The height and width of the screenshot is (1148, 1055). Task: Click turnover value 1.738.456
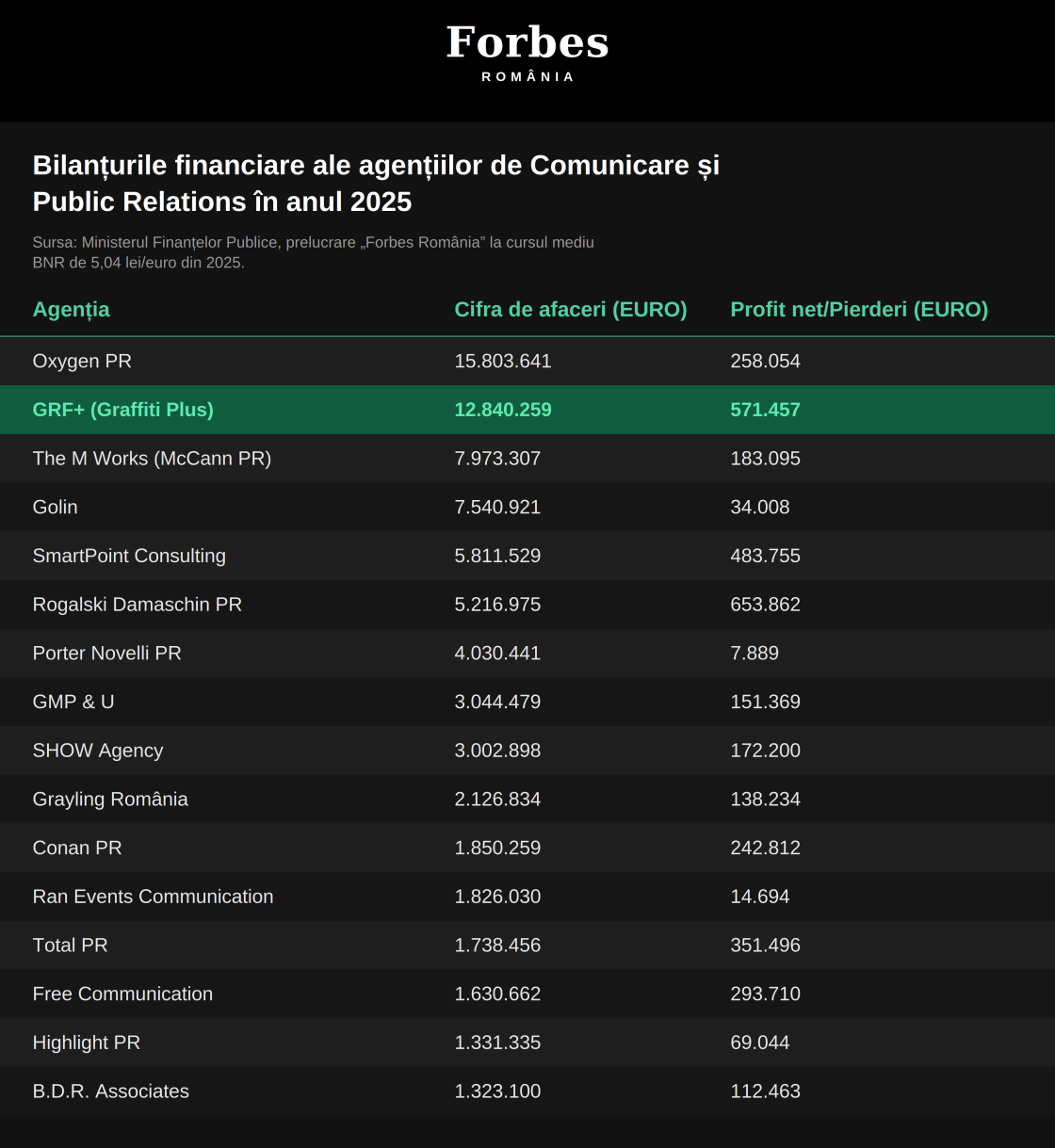[x=497, y=946]
